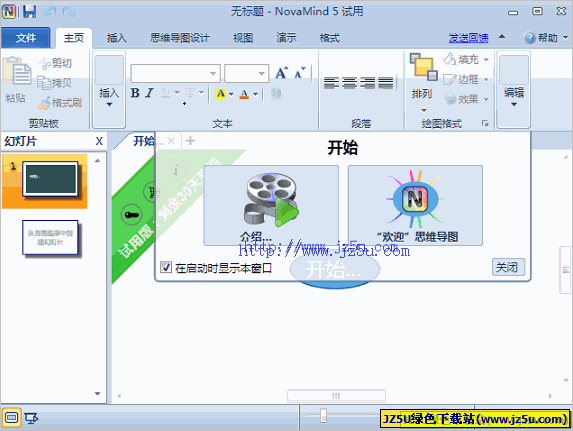573x431 pixels.
Task: Expand the Insert (插入) ribbon button
Action: pyautogui.click(x=109, y=91)
